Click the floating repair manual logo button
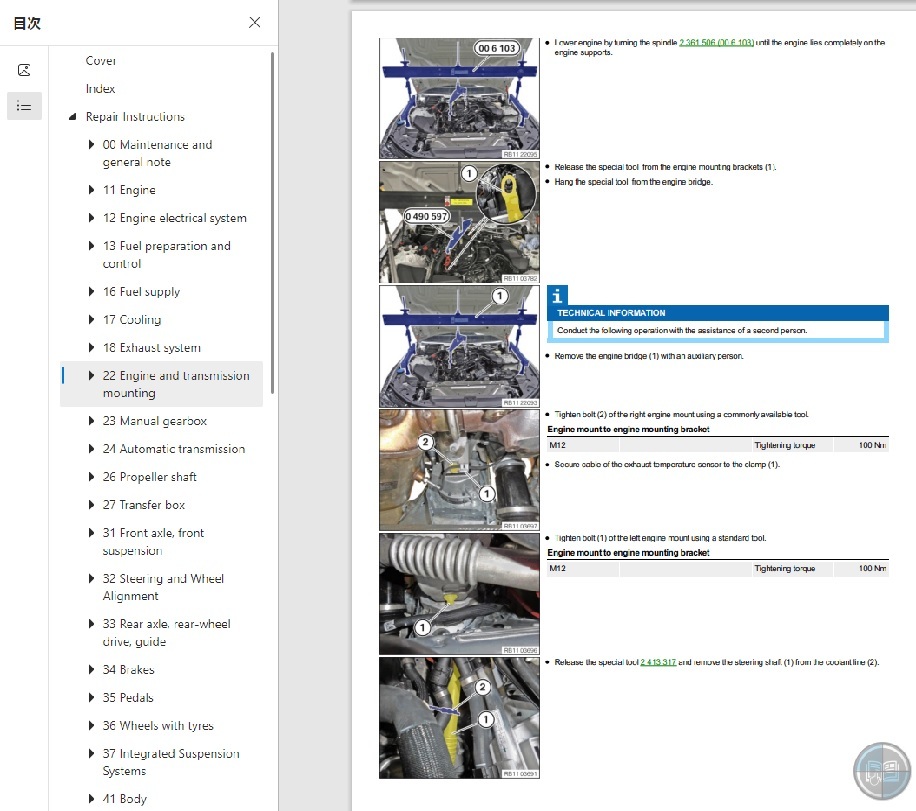The image size is (916, 811). click(881, 771)
